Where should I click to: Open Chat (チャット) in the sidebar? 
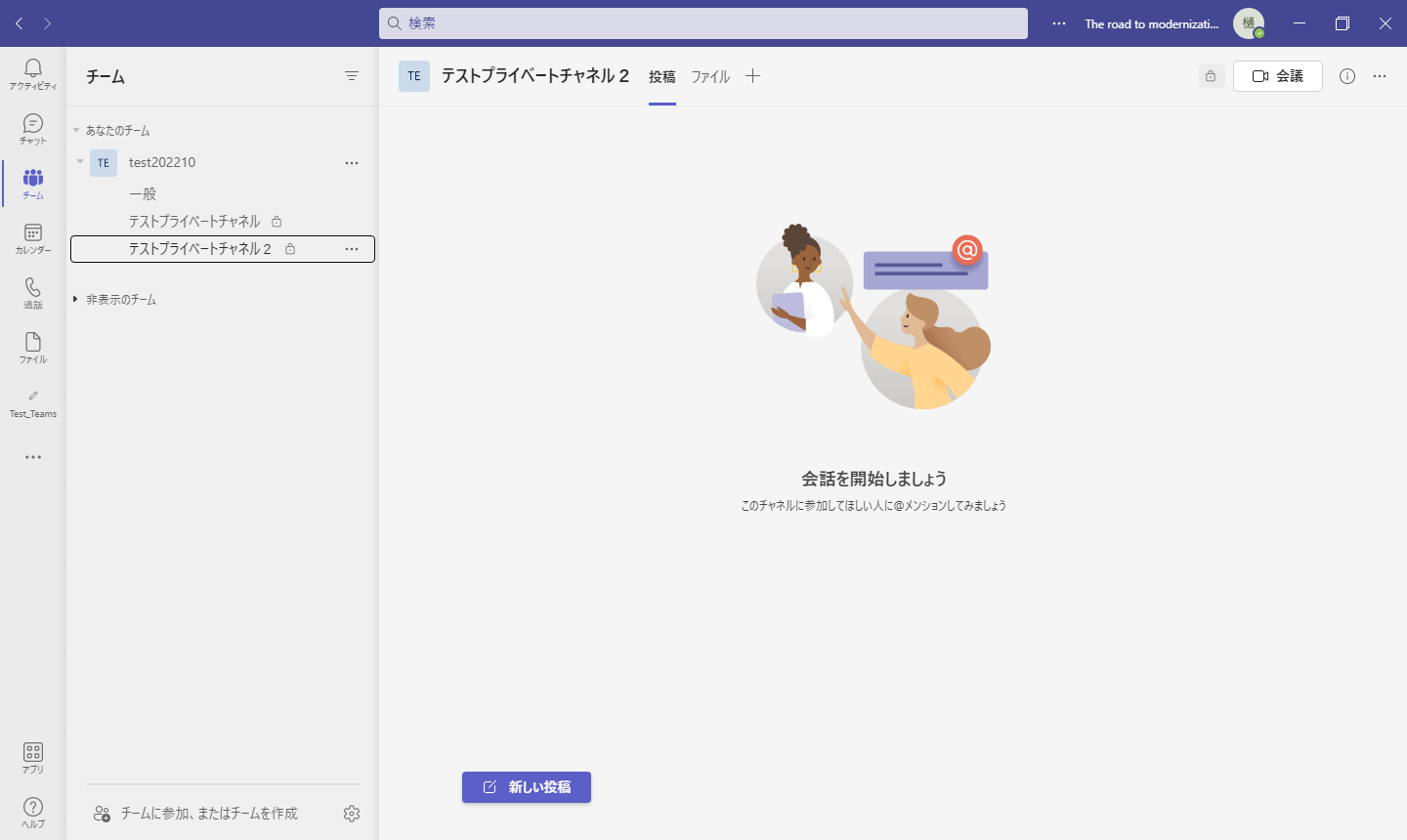(33, 129)
